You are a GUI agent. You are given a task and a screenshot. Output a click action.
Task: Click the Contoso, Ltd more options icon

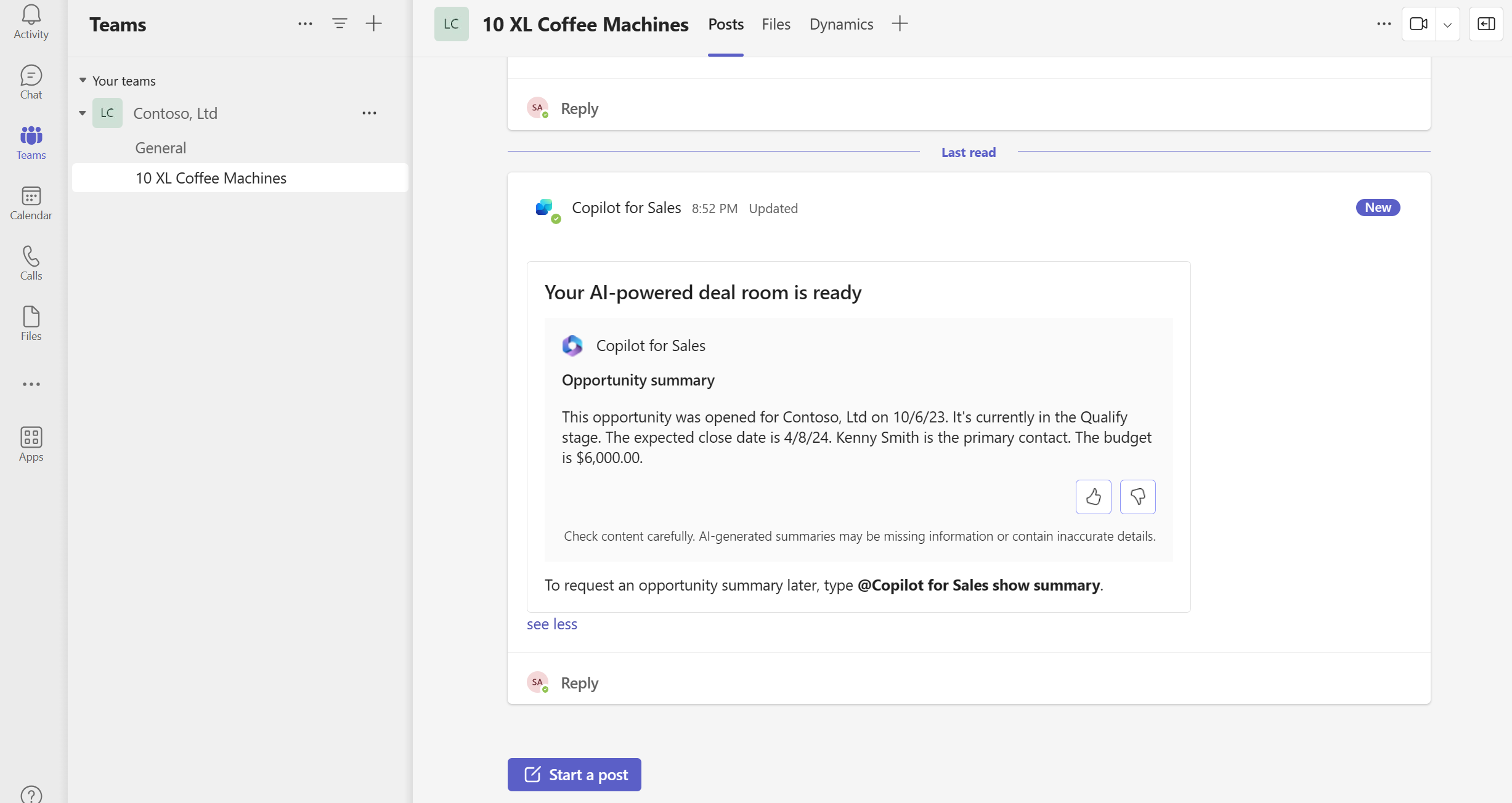click(x=370, y=113)
